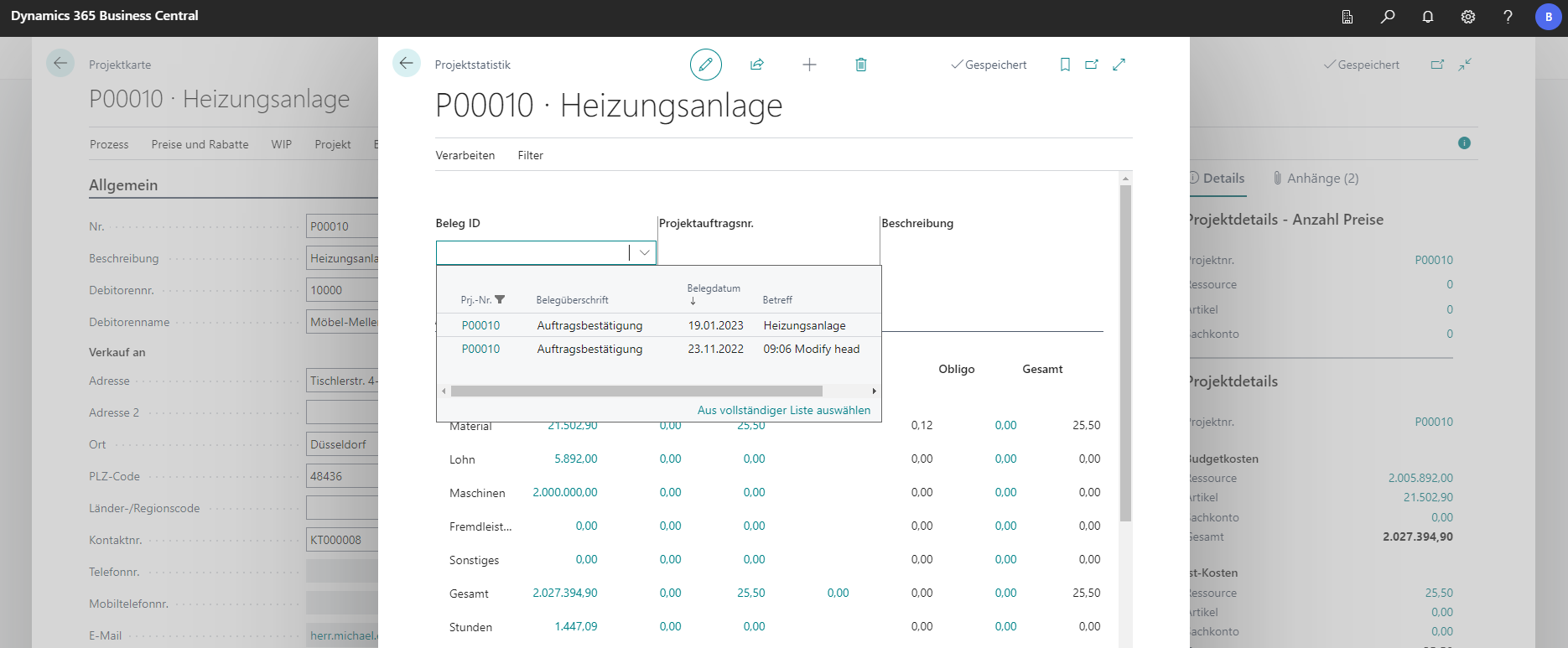Click the trash delete icon
Viewport: 1568px width, 648px height.
[x=860, y=65]
